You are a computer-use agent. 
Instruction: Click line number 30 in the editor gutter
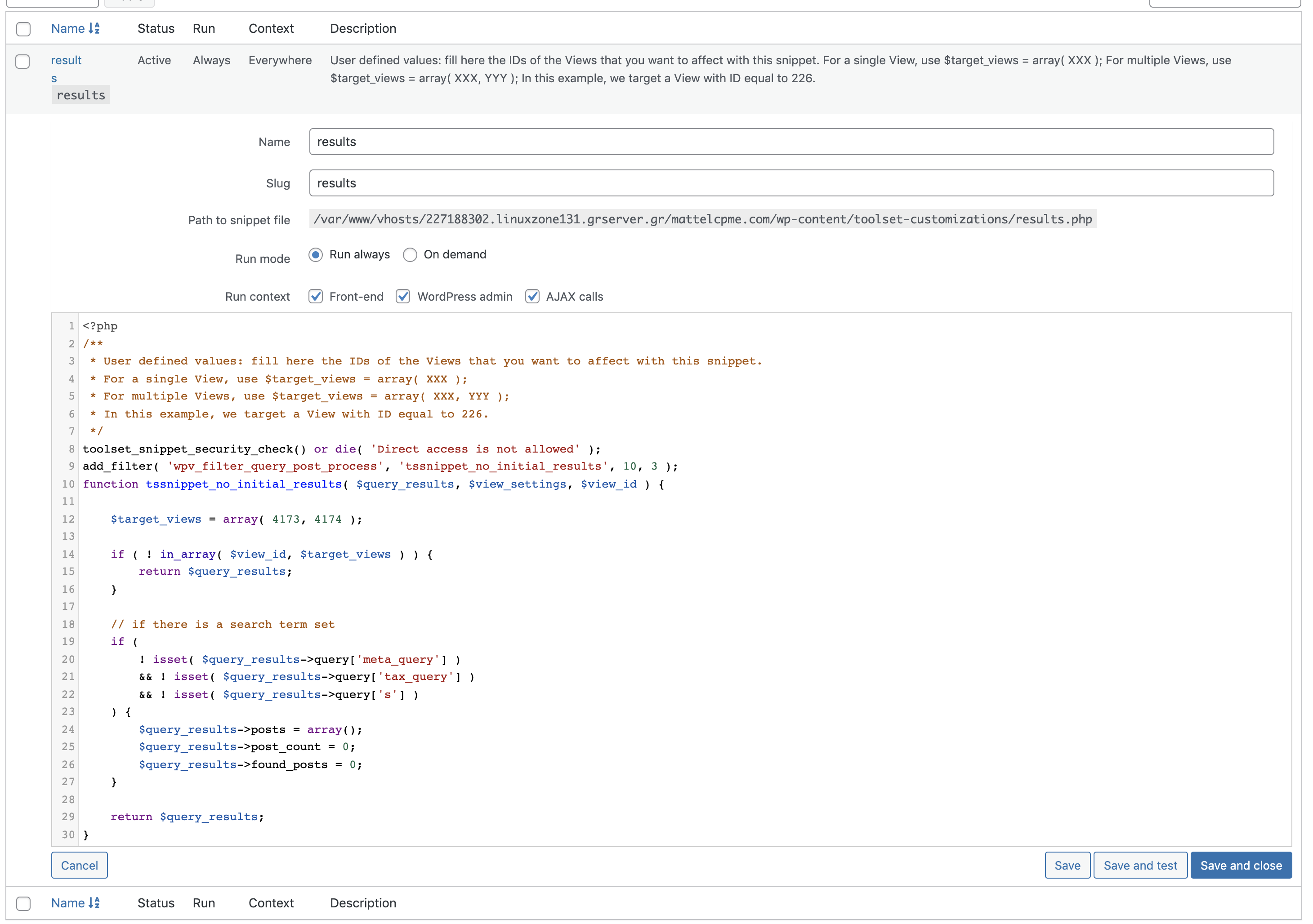[68, 835]
